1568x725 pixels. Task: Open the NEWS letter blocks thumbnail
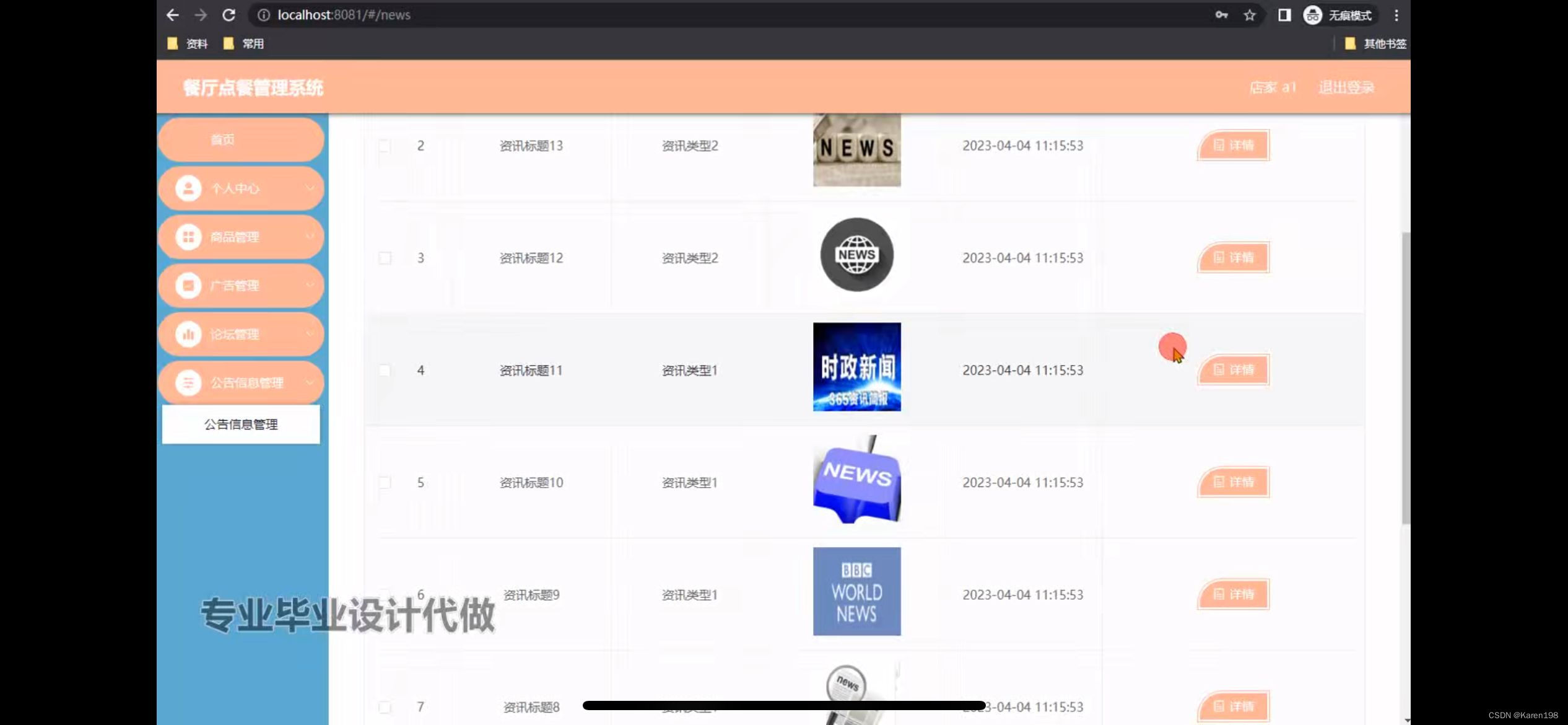[x=856, y=149]
